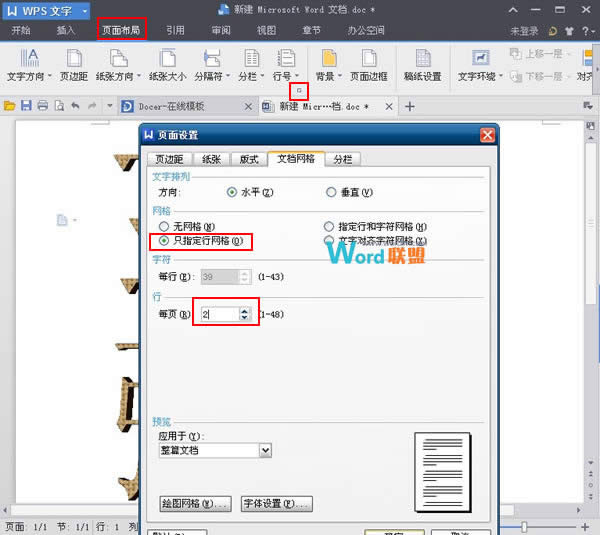
Task: Add a new document tab with plus icon
Action: point(410,106)
